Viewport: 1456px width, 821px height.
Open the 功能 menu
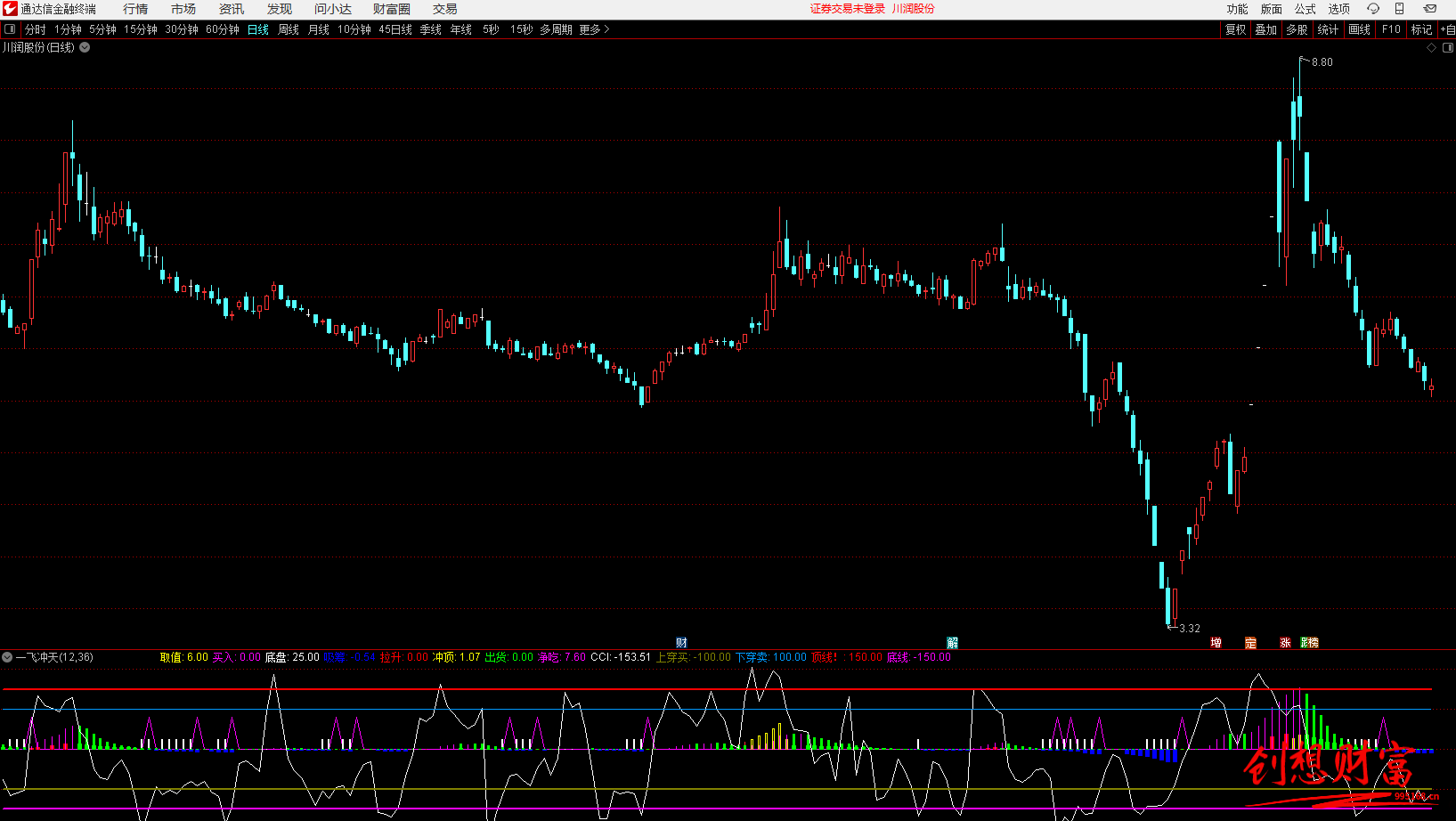1238,9
